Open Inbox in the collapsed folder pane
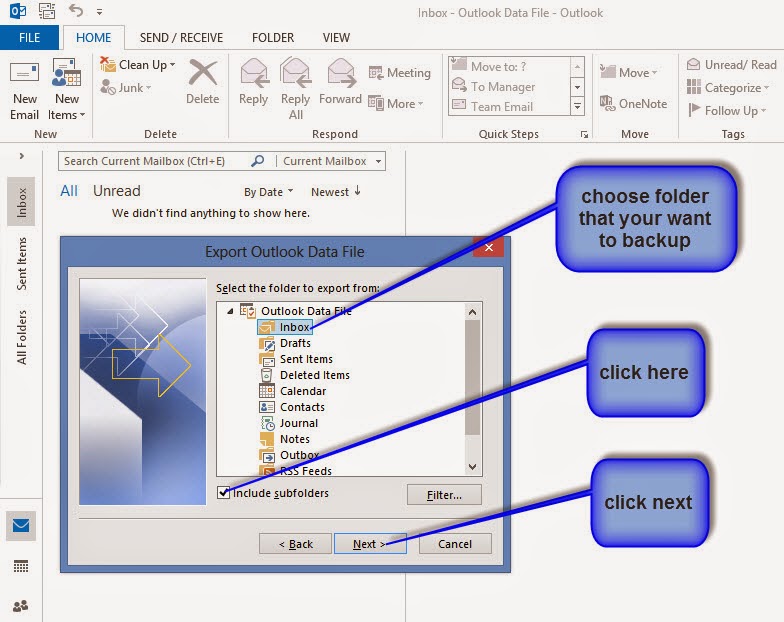This screenshot has width=784, height=622. pyautogui.click(x=22, y=202)
